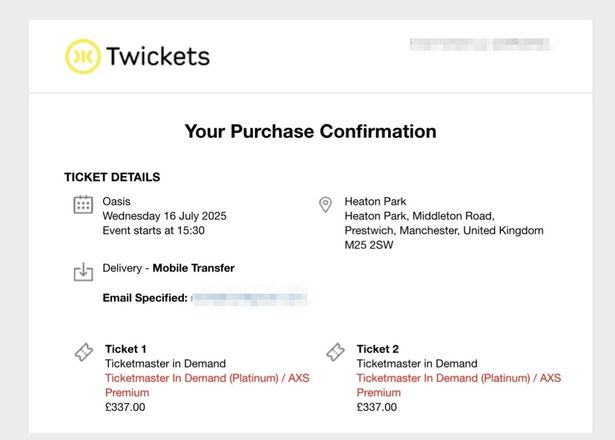This screenshot has height=440, width=615.
Task: Click the Ticket 2 £337.00 price
Action: (x=377, y=407)
